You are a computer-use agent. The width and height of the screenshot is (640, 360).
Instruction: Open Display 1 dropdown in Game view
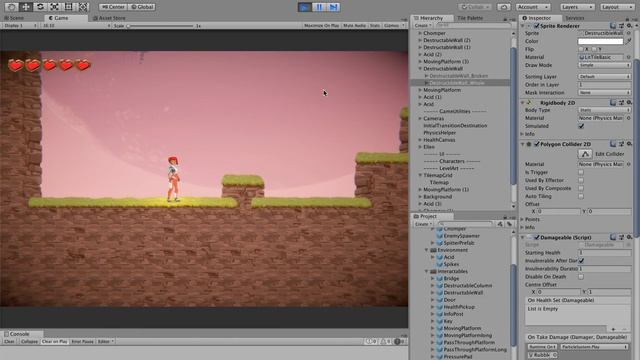[20, 25]
